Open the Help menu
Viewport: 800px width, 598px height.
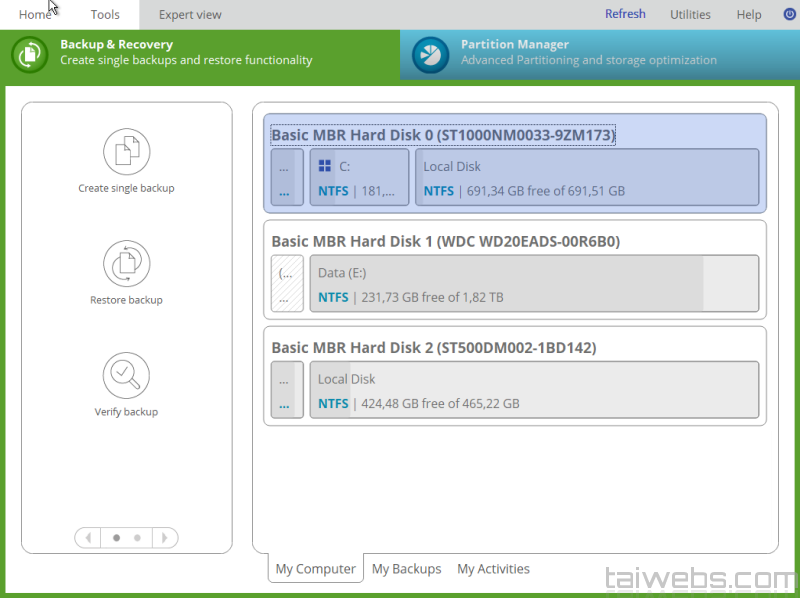[x=749, y=15]
